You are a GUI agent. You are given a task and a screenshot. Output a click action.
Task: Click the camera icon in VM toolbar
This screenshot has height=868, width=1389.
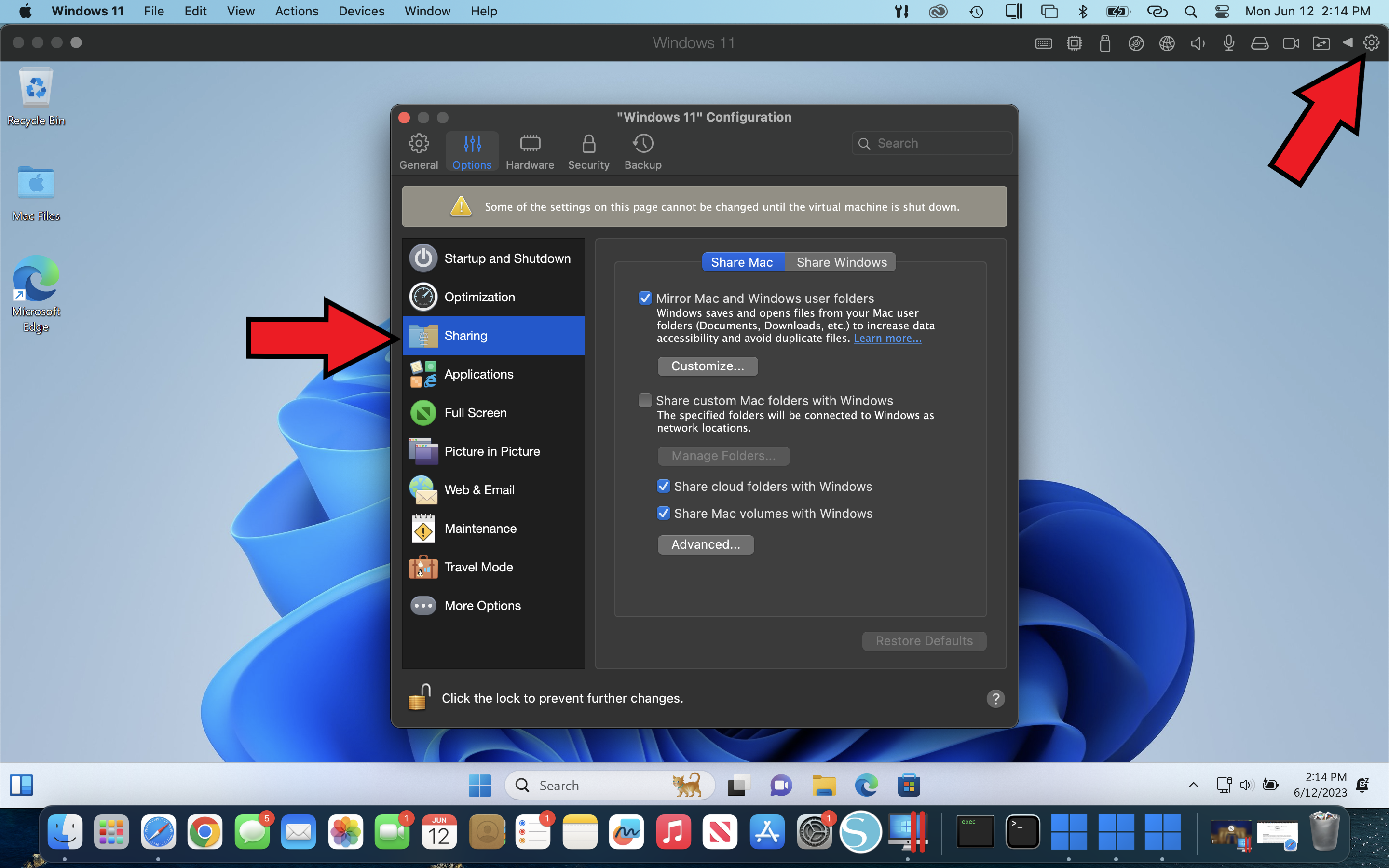point(1290,43)
